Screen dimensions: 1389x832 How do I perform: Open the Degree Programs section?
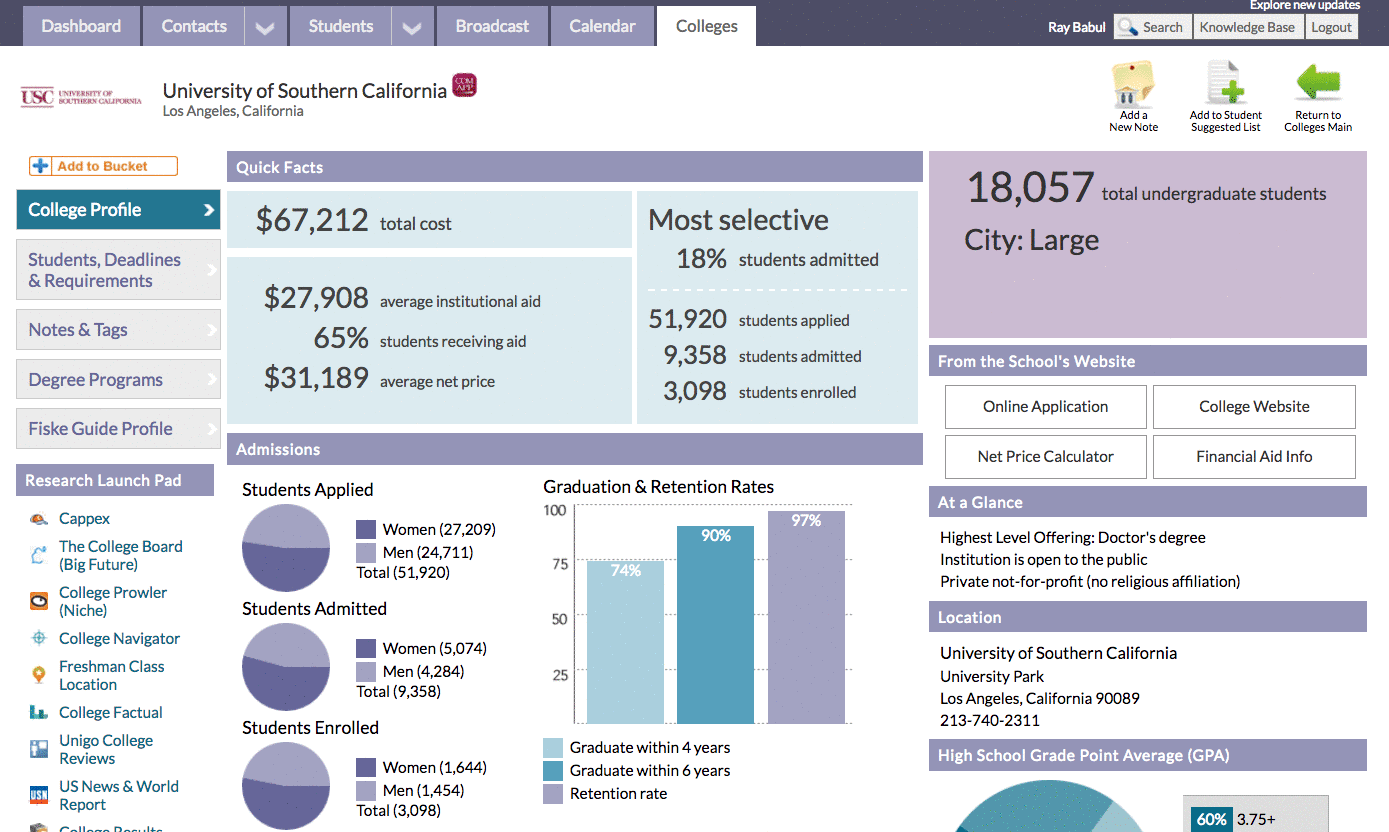point(118,380)
